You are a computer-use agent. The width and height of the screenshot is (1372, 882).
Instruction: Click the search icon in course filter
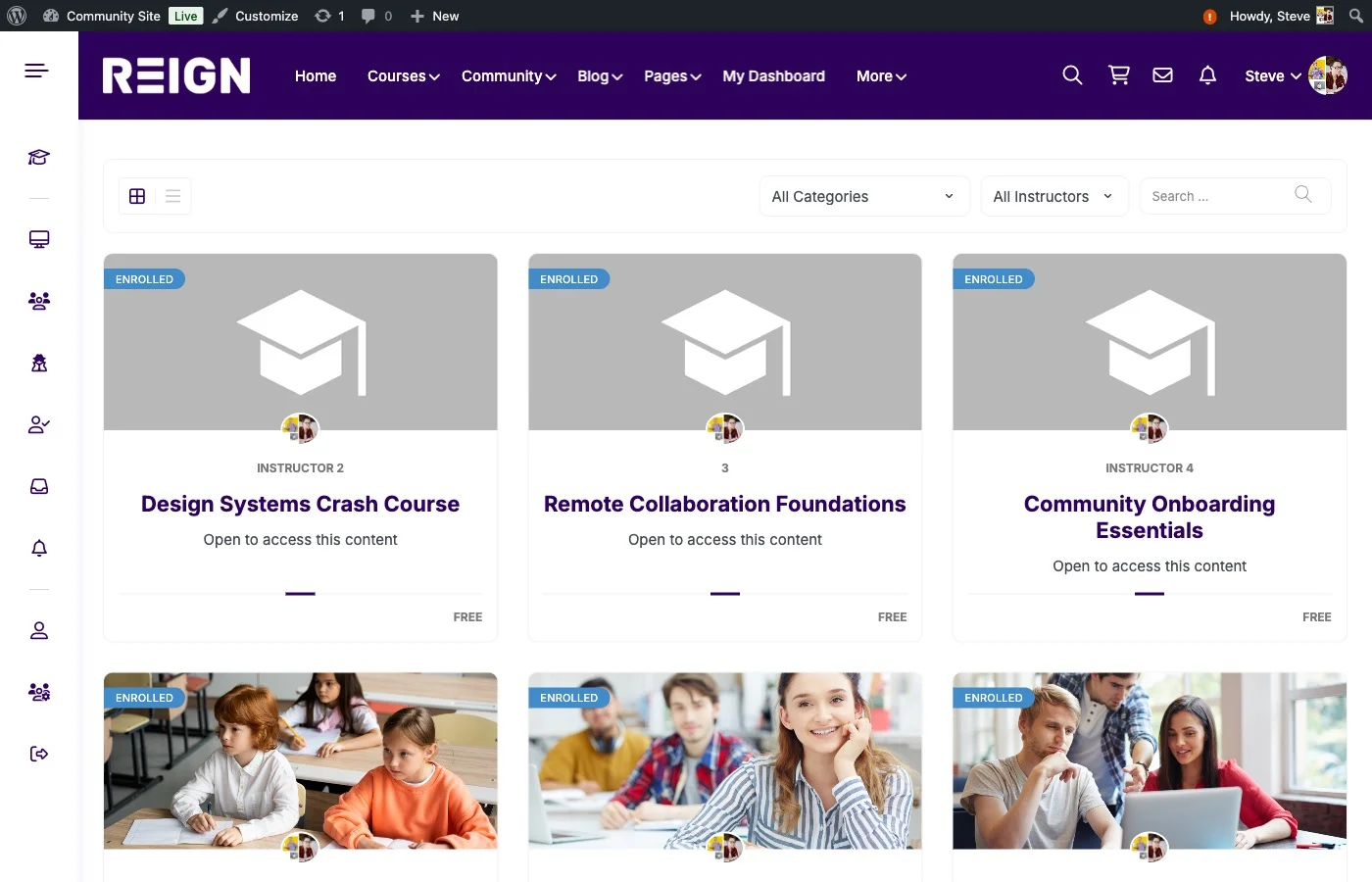1303,195
